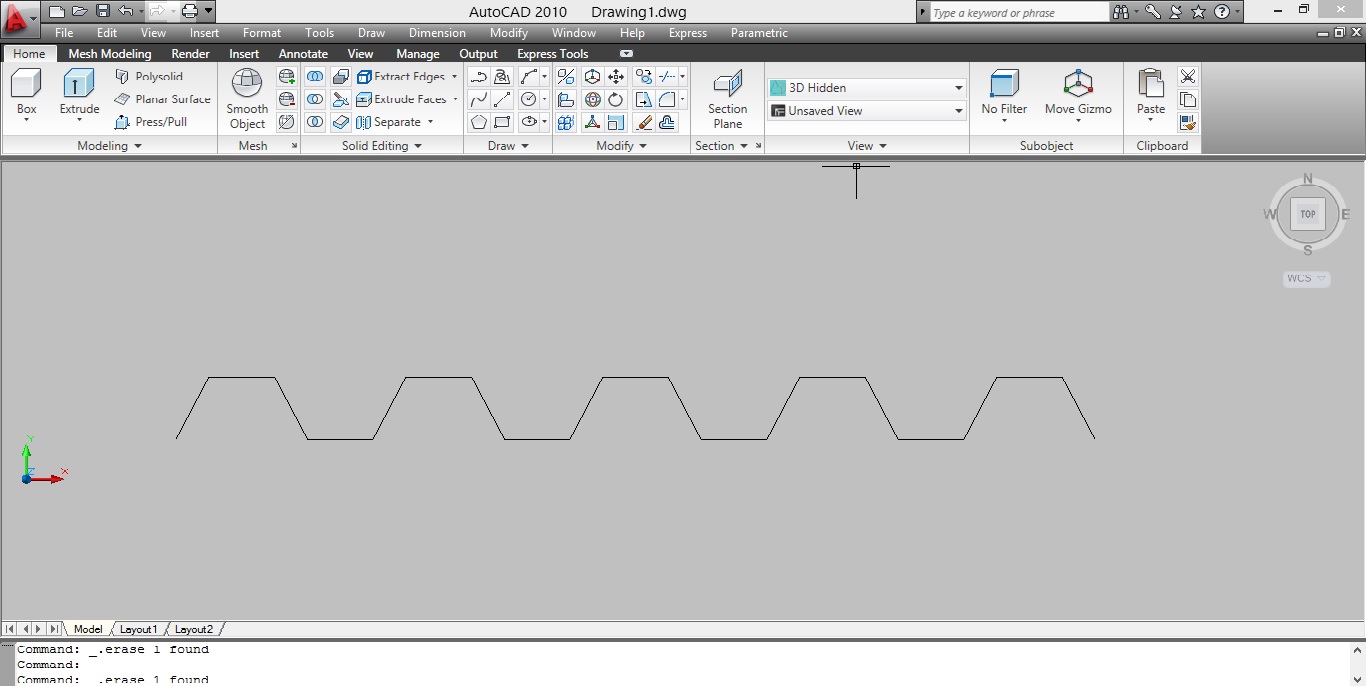
Task: Switch to the Layout1 tab
Action: click(139, 629)
